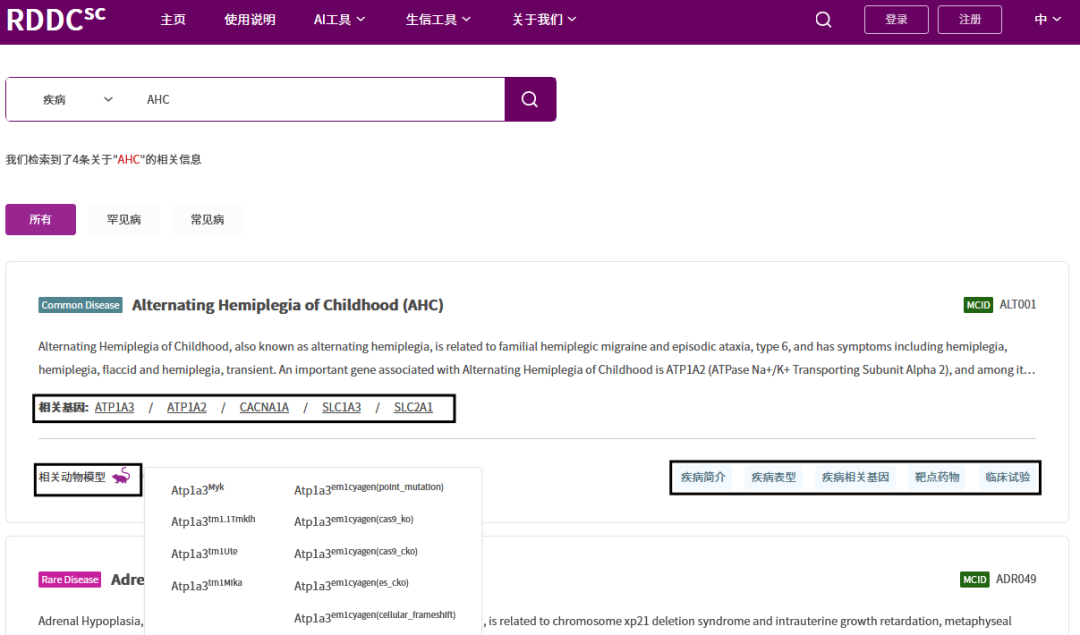Screen dimensions: 1080x635
Task: Click the 注册 button
Action: 969,19
